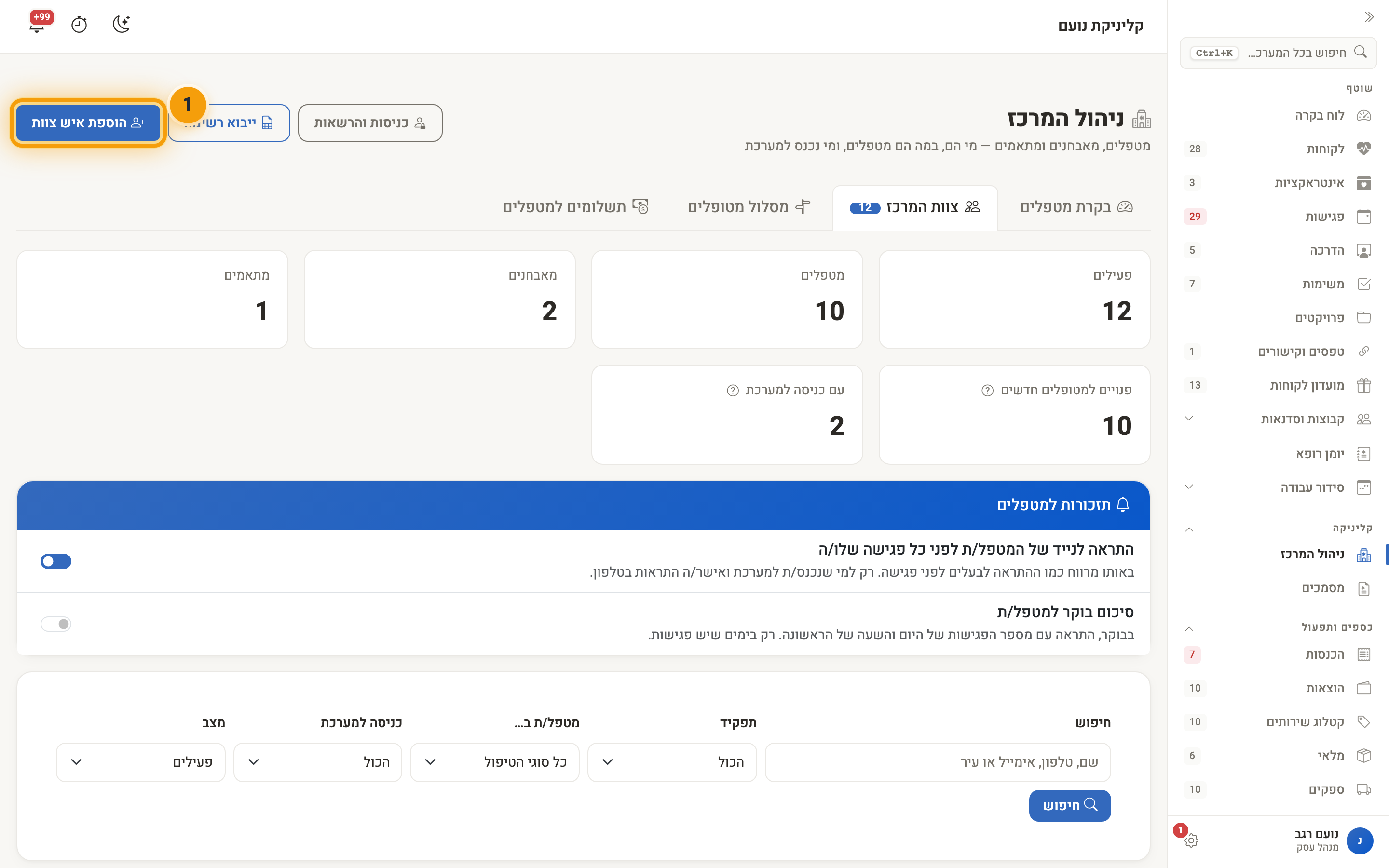Click the קטלוג שירותים tag icon
The image size is (1389, 868).
tap(1364, 721)
